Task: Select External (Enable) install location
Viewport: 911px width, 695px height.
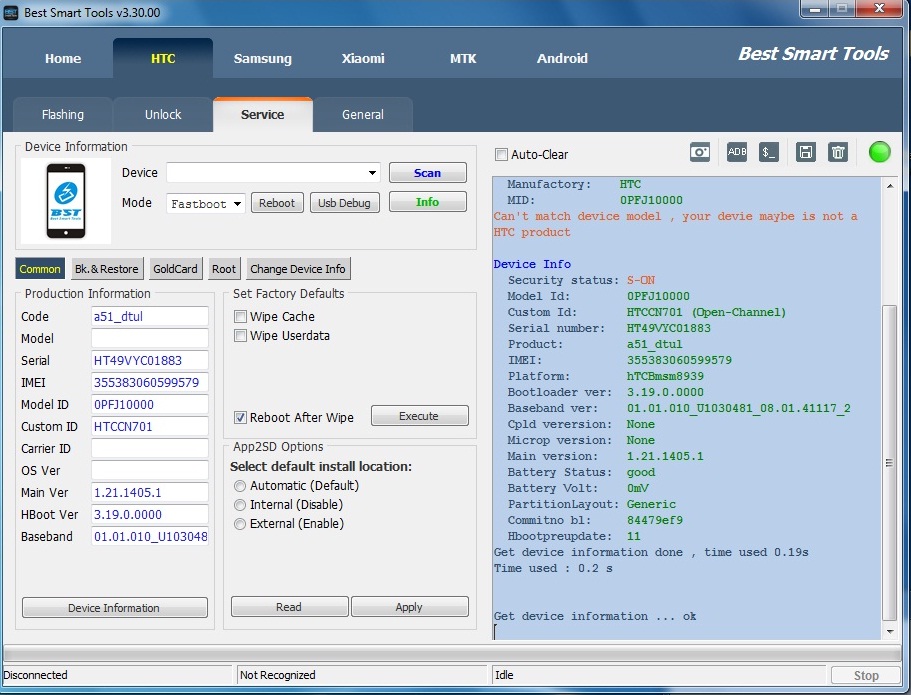Action: tap(239, 524)
